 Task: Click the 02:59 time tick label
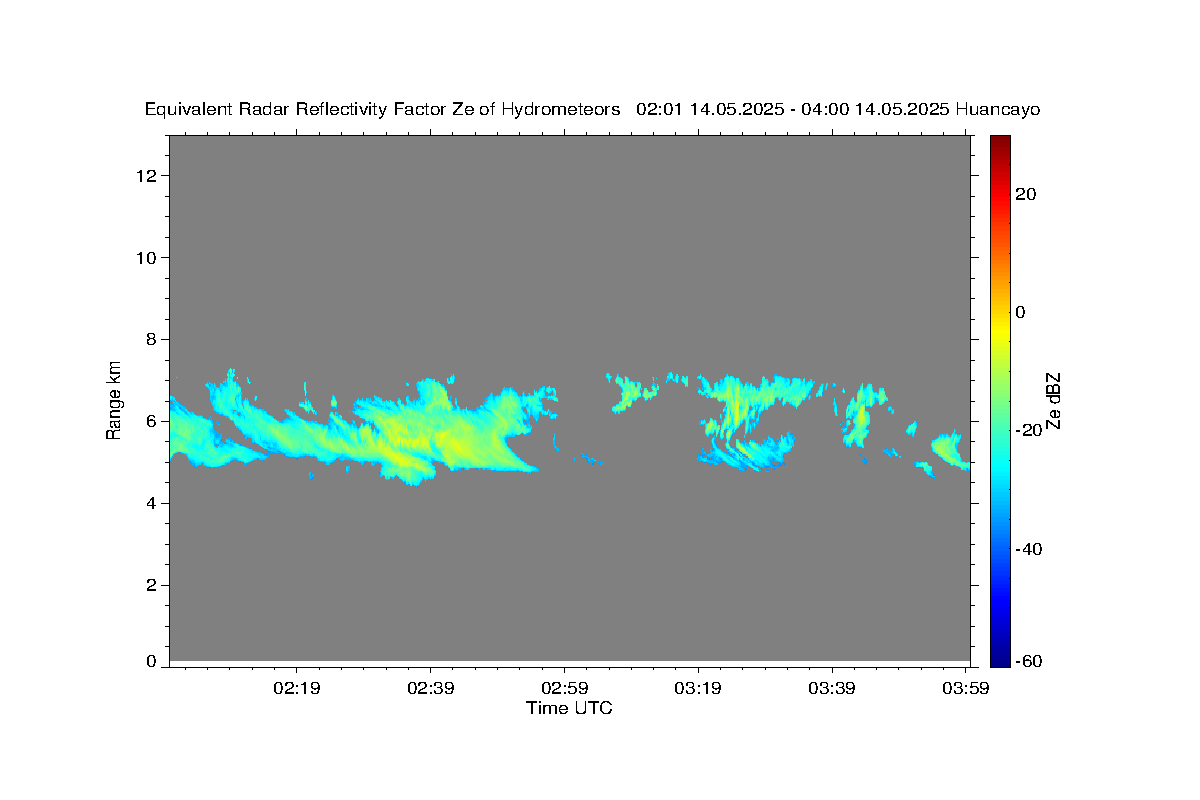[x=564, y=688]
